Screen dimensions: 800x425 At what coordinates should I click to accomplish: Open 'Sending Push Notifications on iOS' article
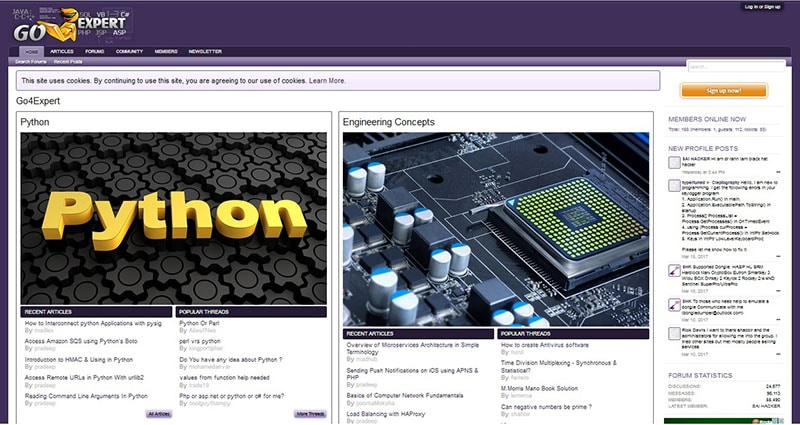click(x=413, y=374)
